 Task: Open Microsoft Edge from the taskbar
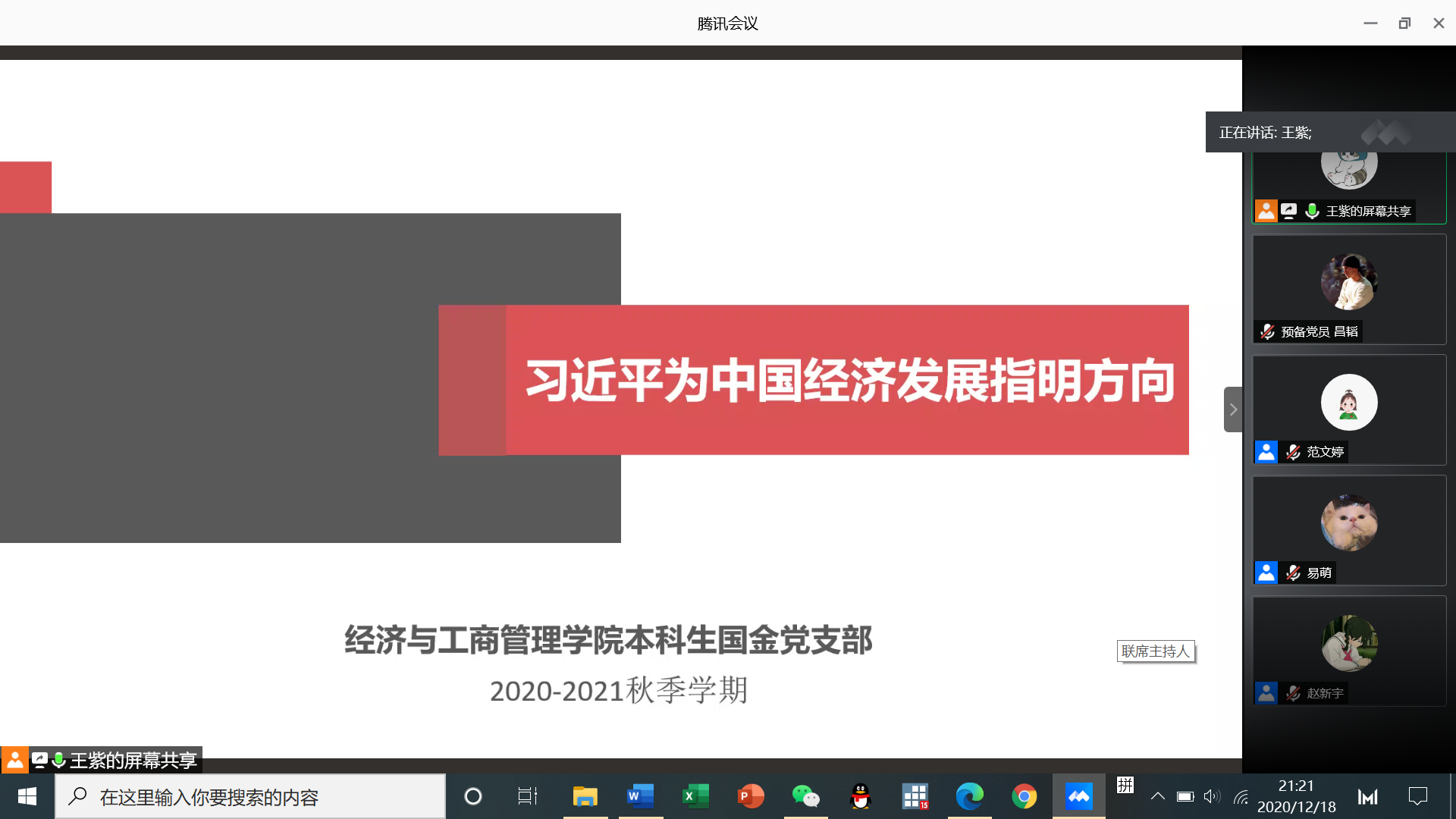pos(970,796)
